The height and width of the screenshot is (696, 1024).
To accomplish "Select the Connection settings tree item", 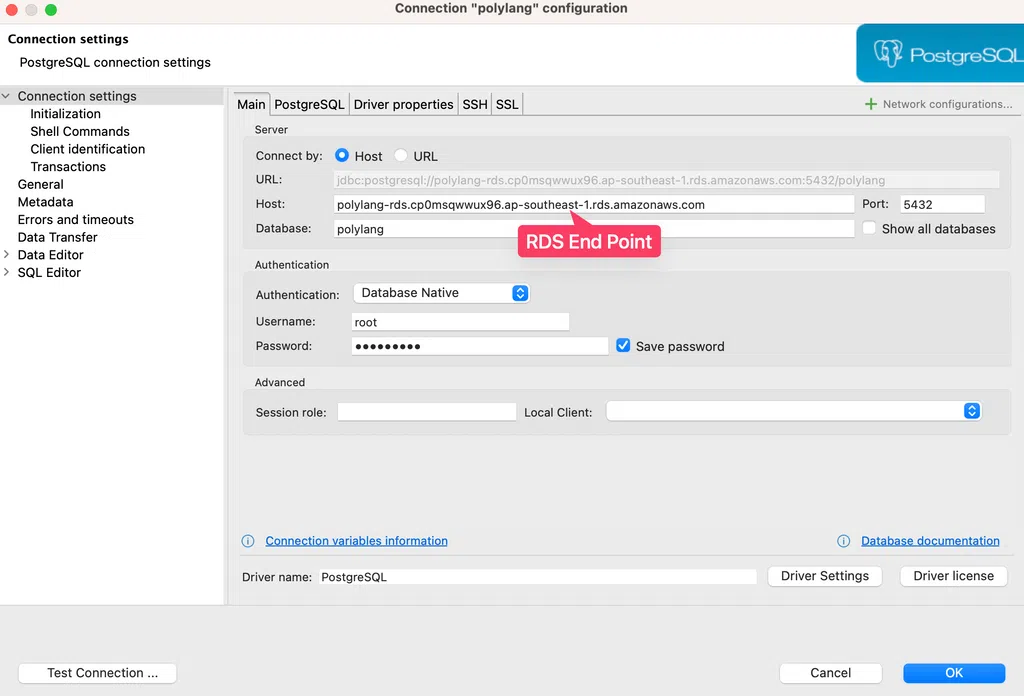I will point(77,96).
